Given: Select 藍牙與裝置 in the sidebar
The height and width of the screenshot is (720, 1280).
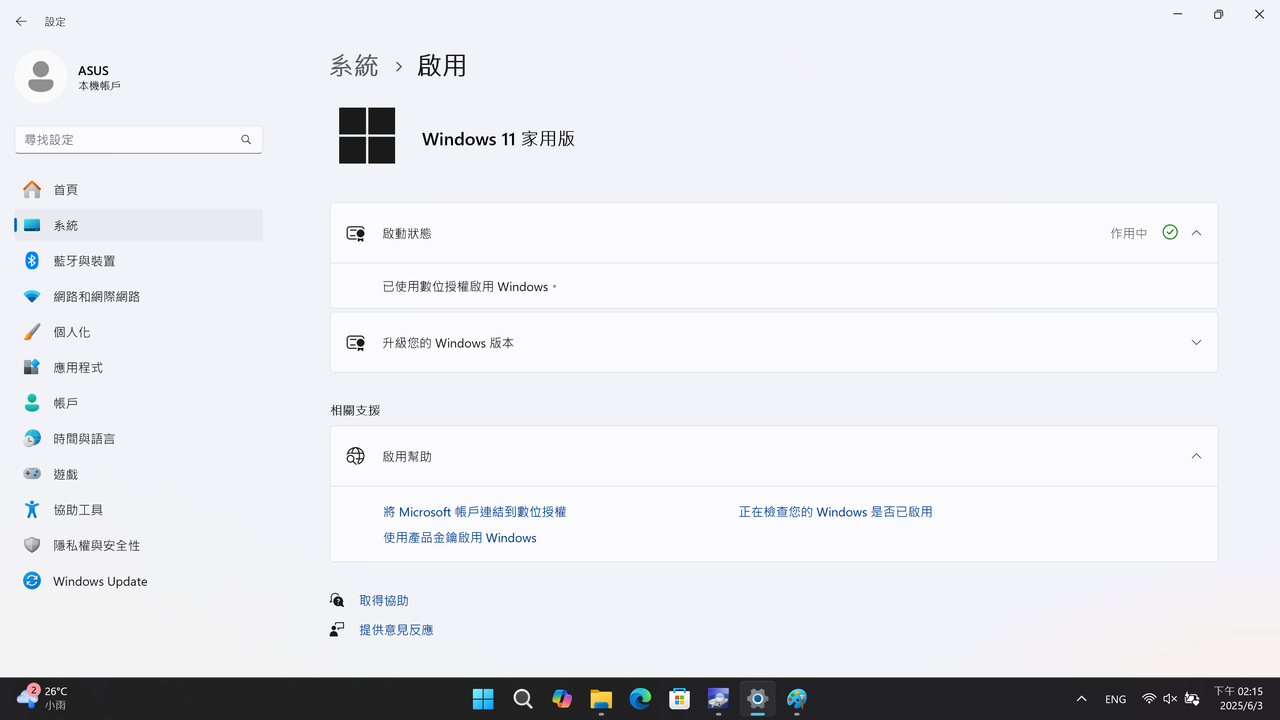Looking at the screenshot, I should tap(138, 260).
